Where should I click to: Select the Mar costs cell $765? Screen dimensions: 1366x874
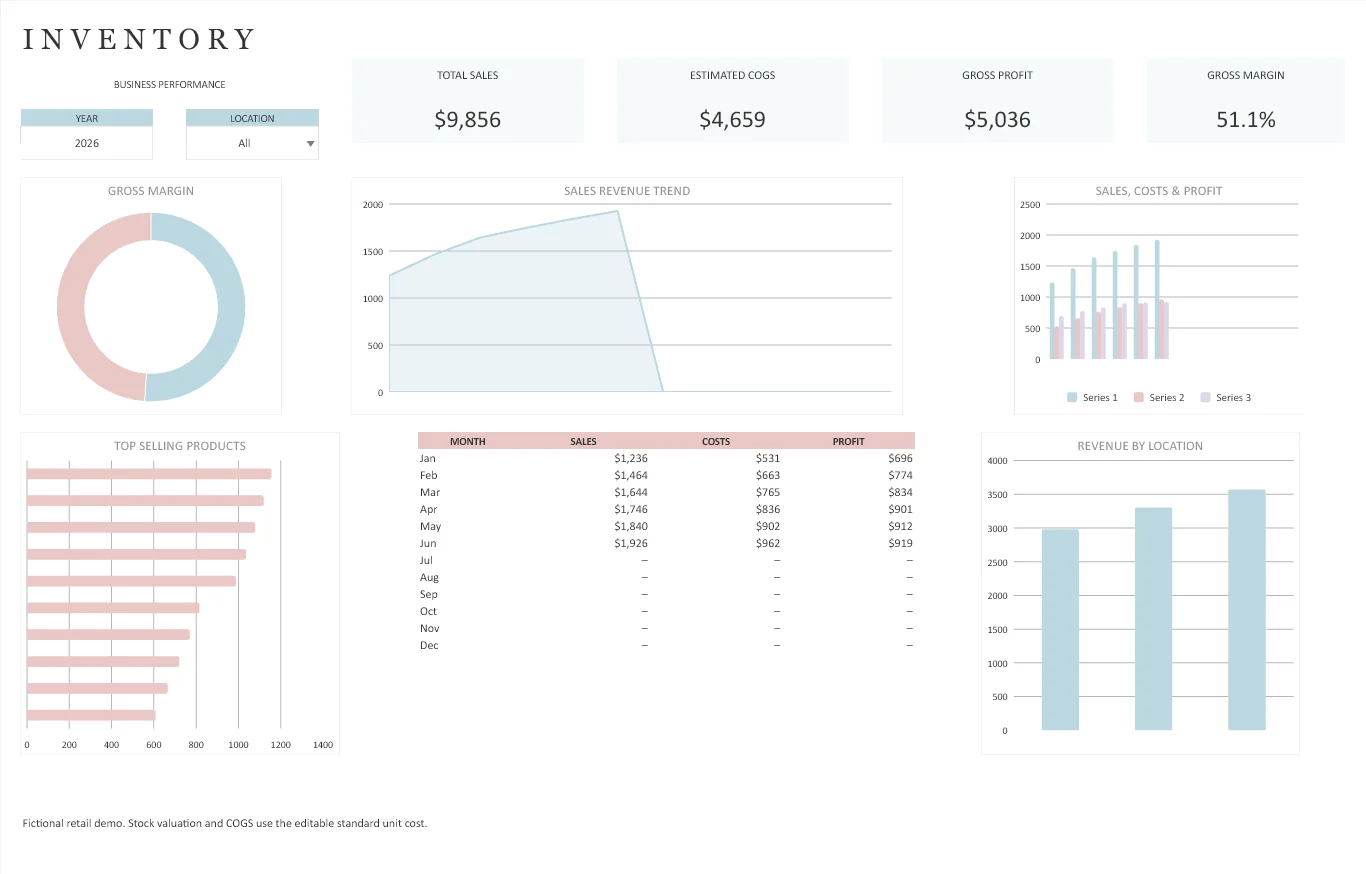pyautogui.click(x=768, y=492)
